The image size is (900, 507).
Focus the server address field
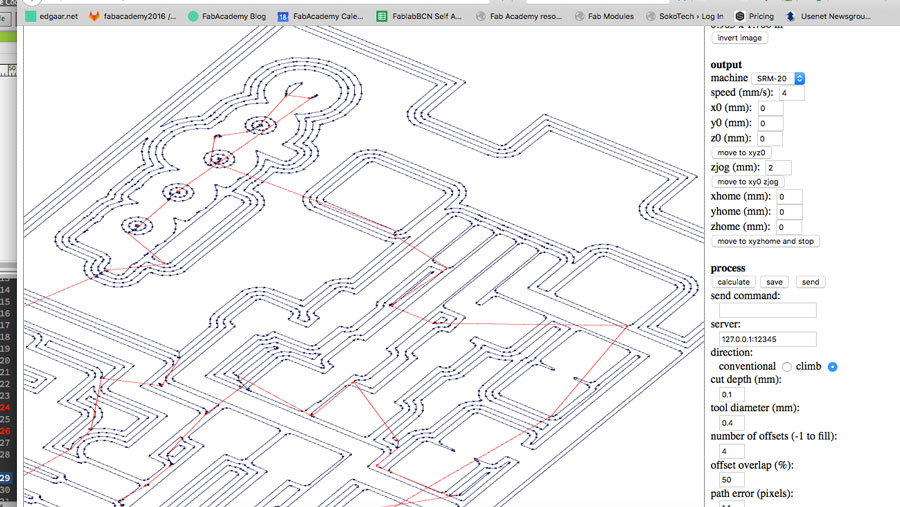(x=767, y=339)
